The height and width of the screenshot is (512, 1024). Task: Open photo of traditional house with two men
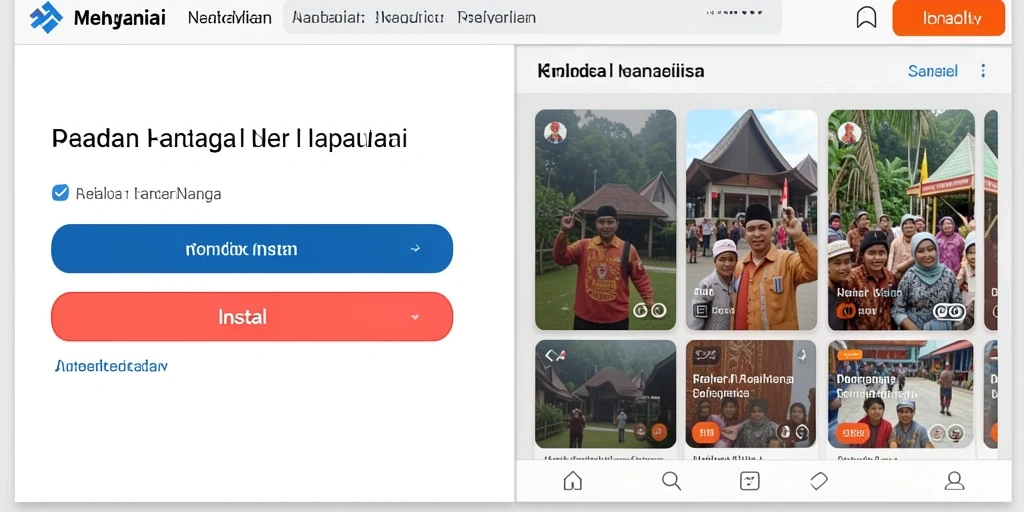tap(751, 219)
